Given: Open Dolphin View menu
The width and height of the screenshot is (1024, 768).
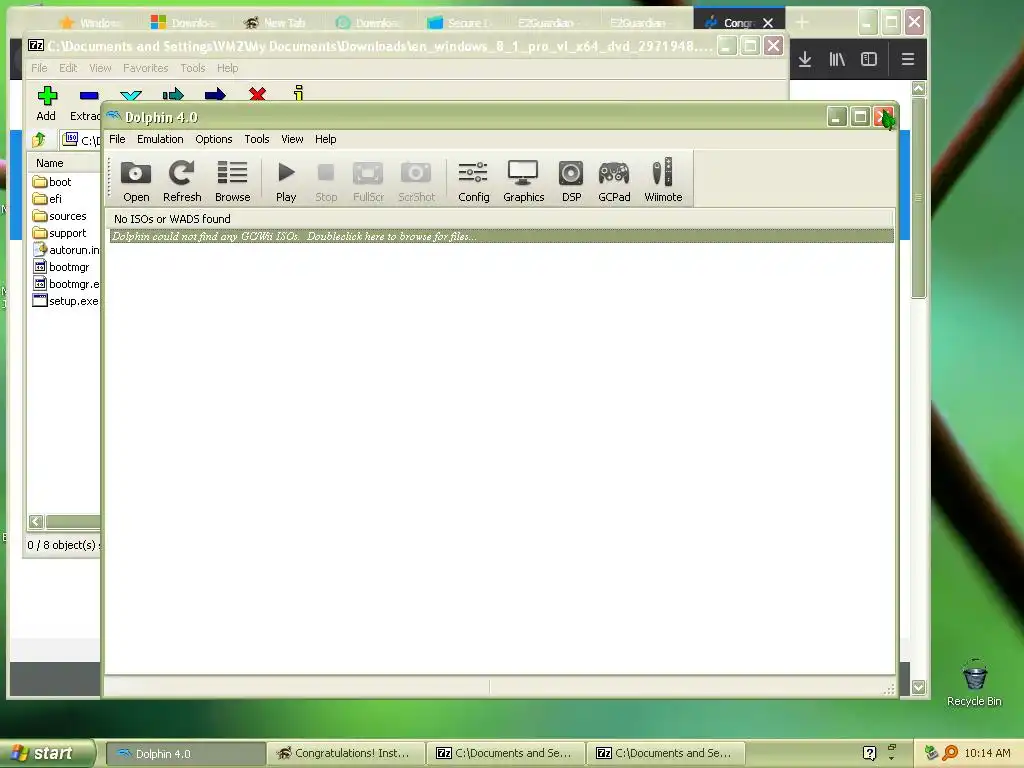Looking at the screenshot, I should [x=292, y=139].
